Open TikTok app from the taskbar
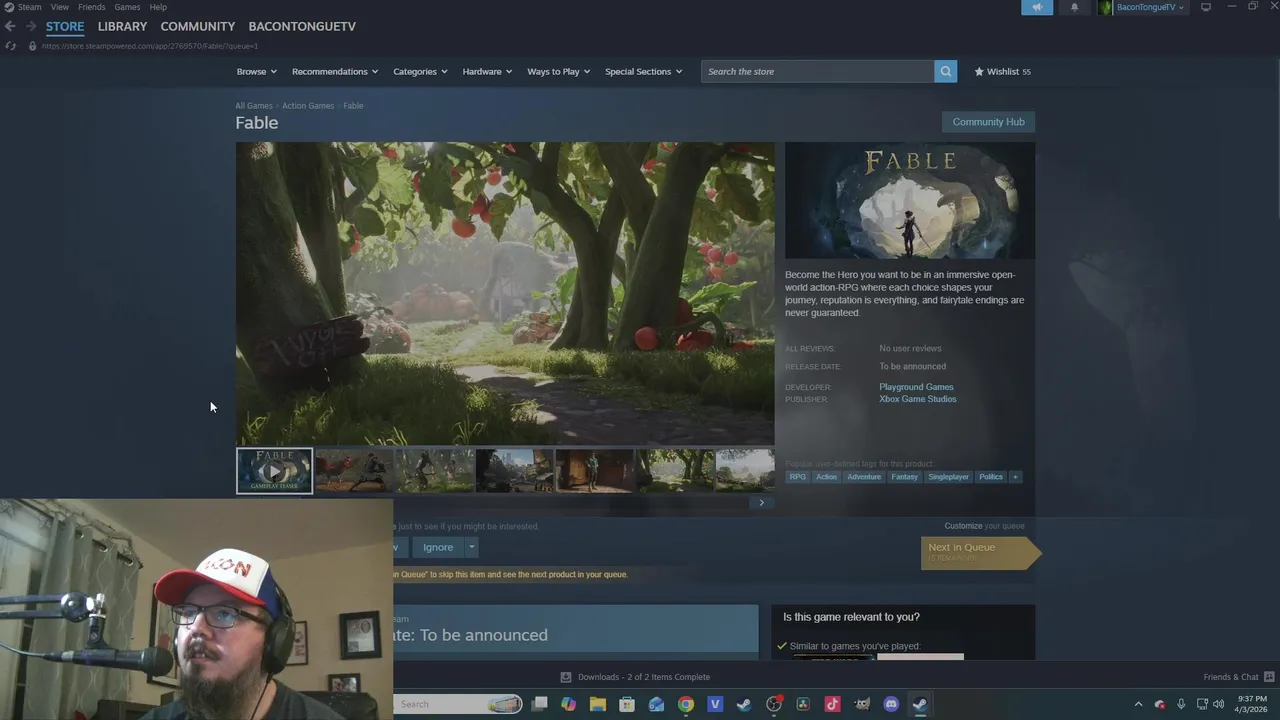1280x720 pixels. 832,704
